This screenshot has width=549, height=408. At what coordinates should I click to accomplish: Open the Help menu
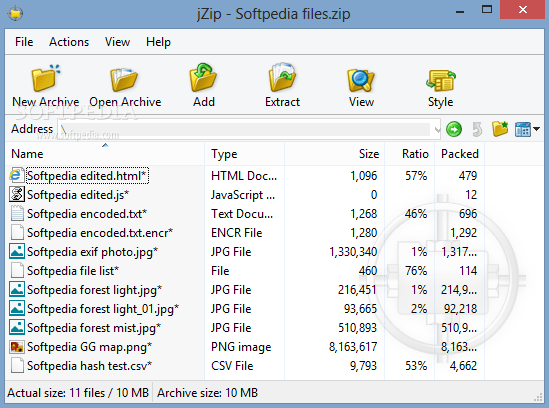158,42
